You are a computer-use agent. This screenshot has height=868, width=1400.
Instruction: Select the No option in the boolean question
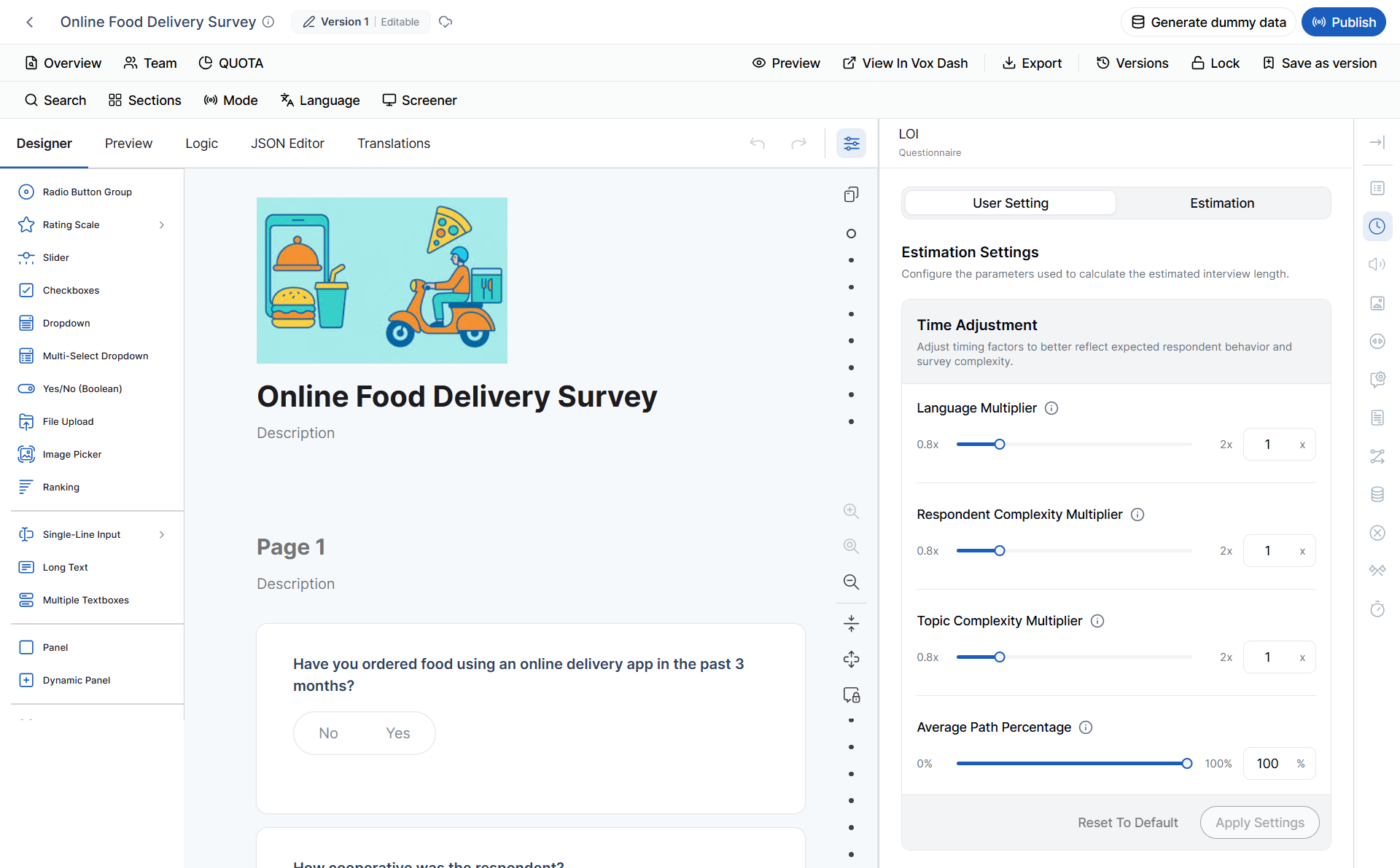(x=328, y=733)
